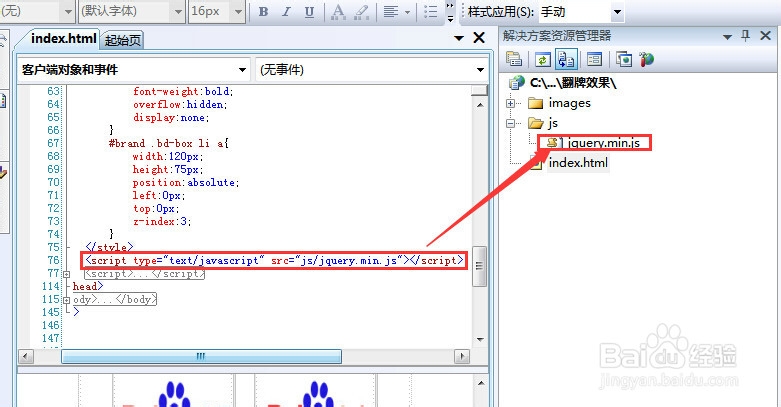Close the index.html document tab
This screenshot has height=407, width=781.
[x=479, y=37]
